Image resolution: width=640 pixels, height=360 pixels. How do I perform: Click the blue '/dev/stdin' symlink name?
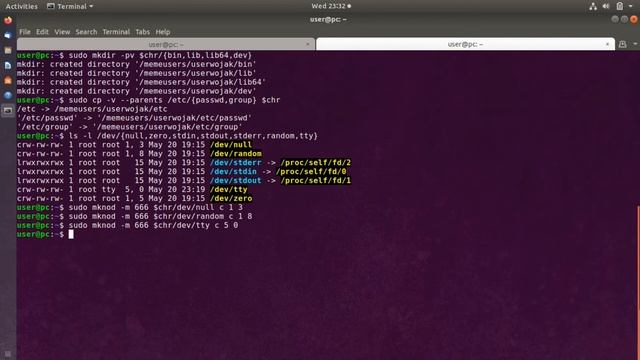(x=233, y=172)
